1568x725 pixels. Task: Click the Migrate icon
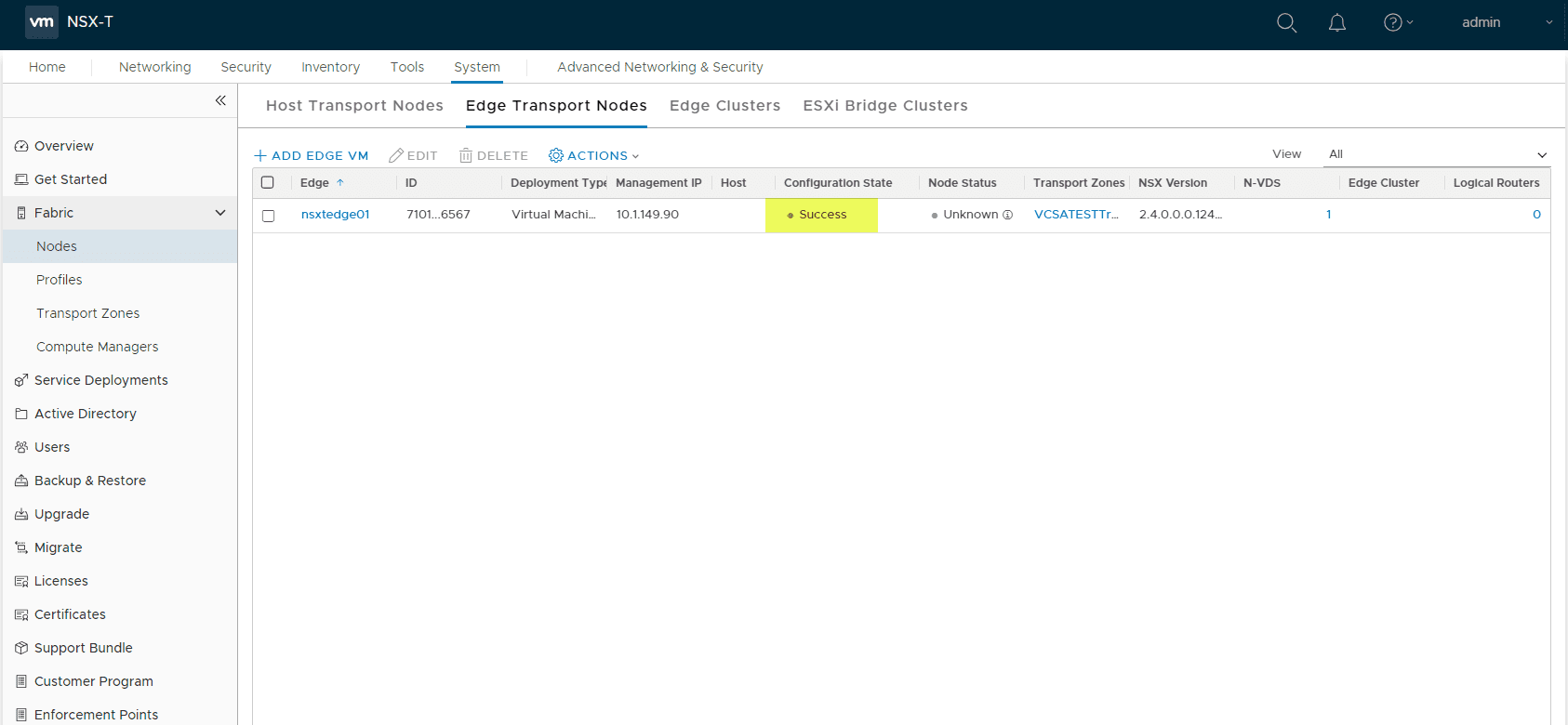[x=21, y=547]
